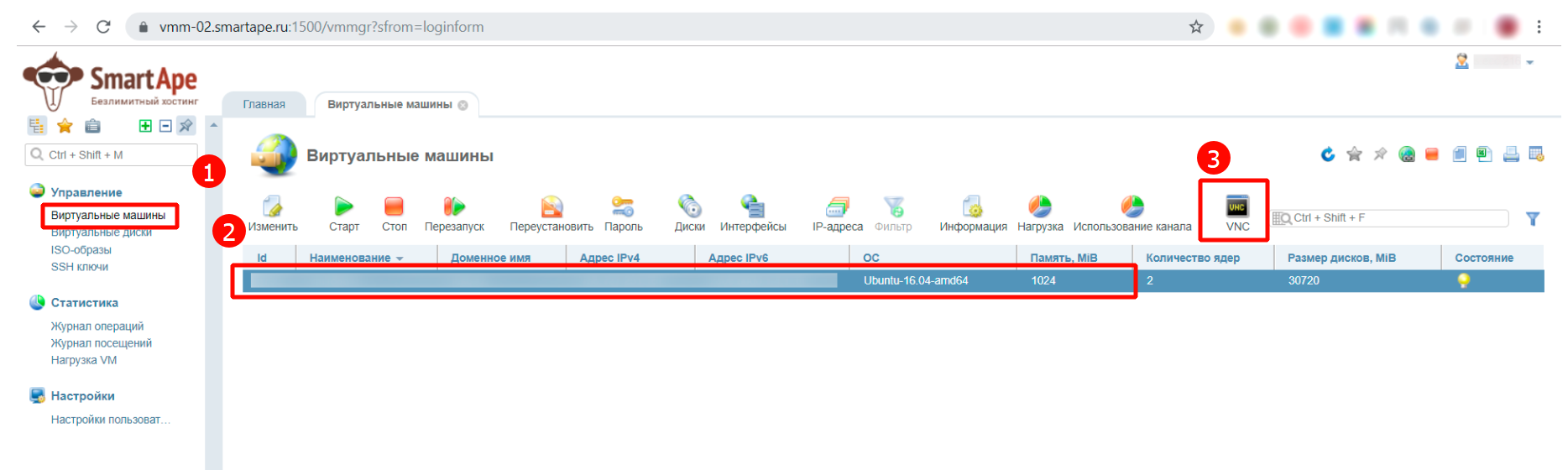Screen dimensions: 1568x470
Task: Click the Нагрузка pie chart icon
Action: pyautogui.click(x=1040, y=206)
